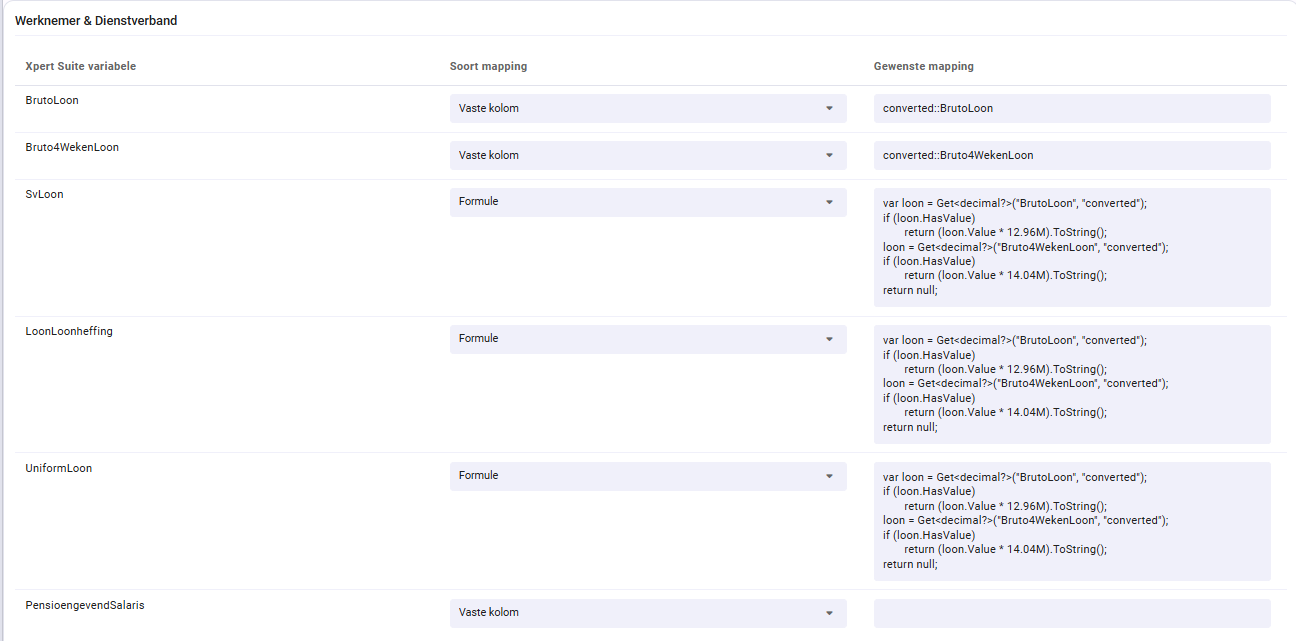The height and width of the screenshot is (641, 1296).
Task: Click the Gewenste mapping column header
Action: pos(923,66)
